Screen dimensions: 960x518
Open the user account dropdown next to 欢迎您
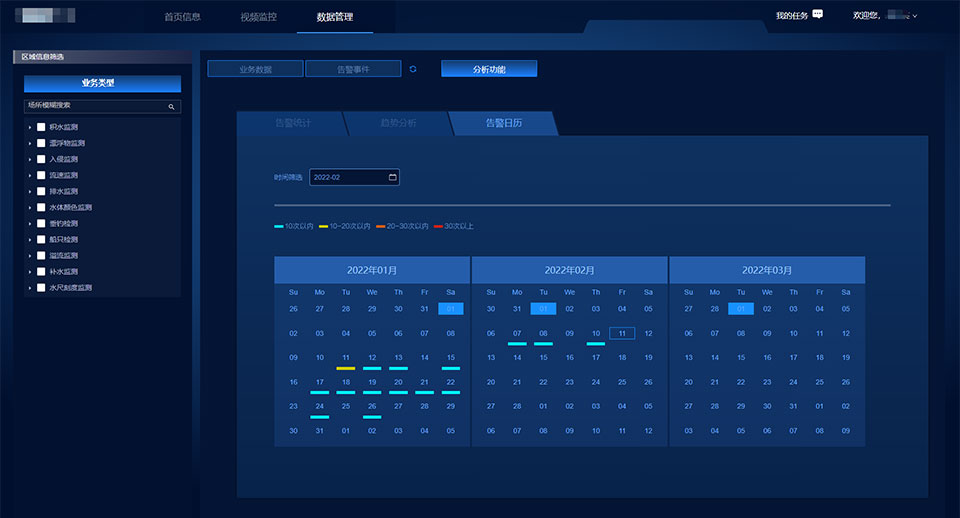[914, 16]
